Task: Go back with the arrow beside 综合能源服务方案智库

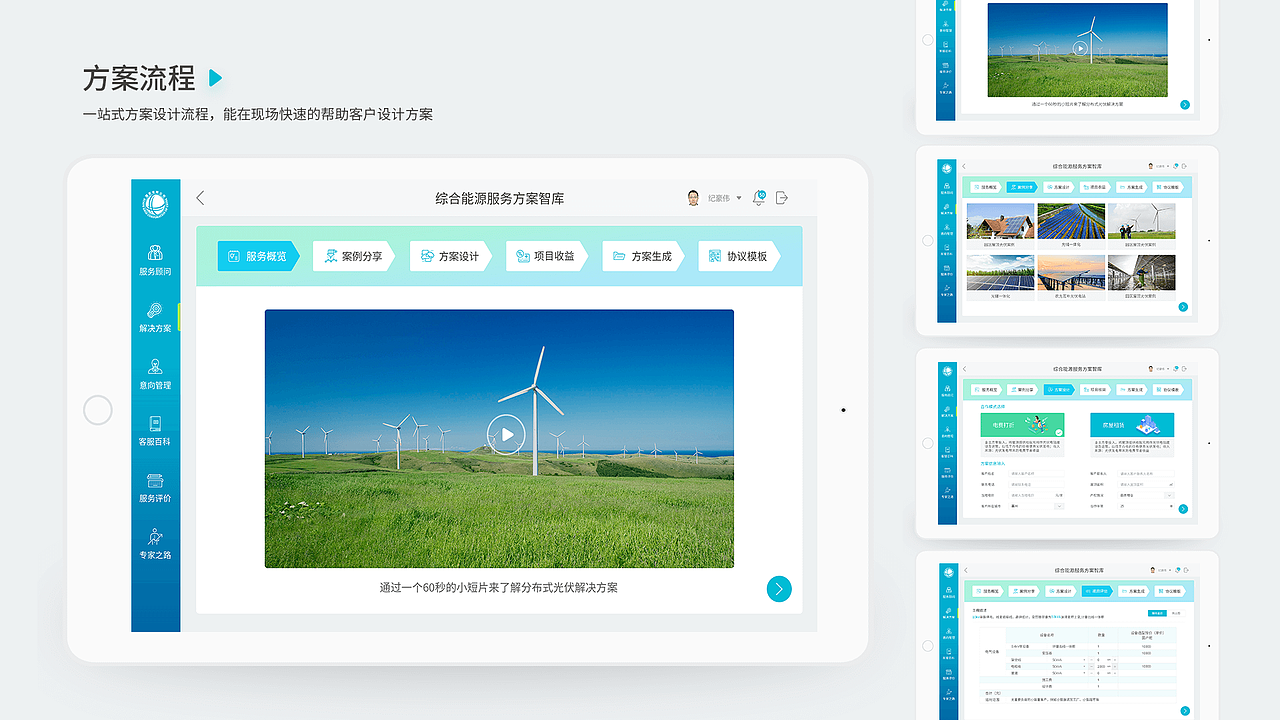Action: click(x=200, y=198)
